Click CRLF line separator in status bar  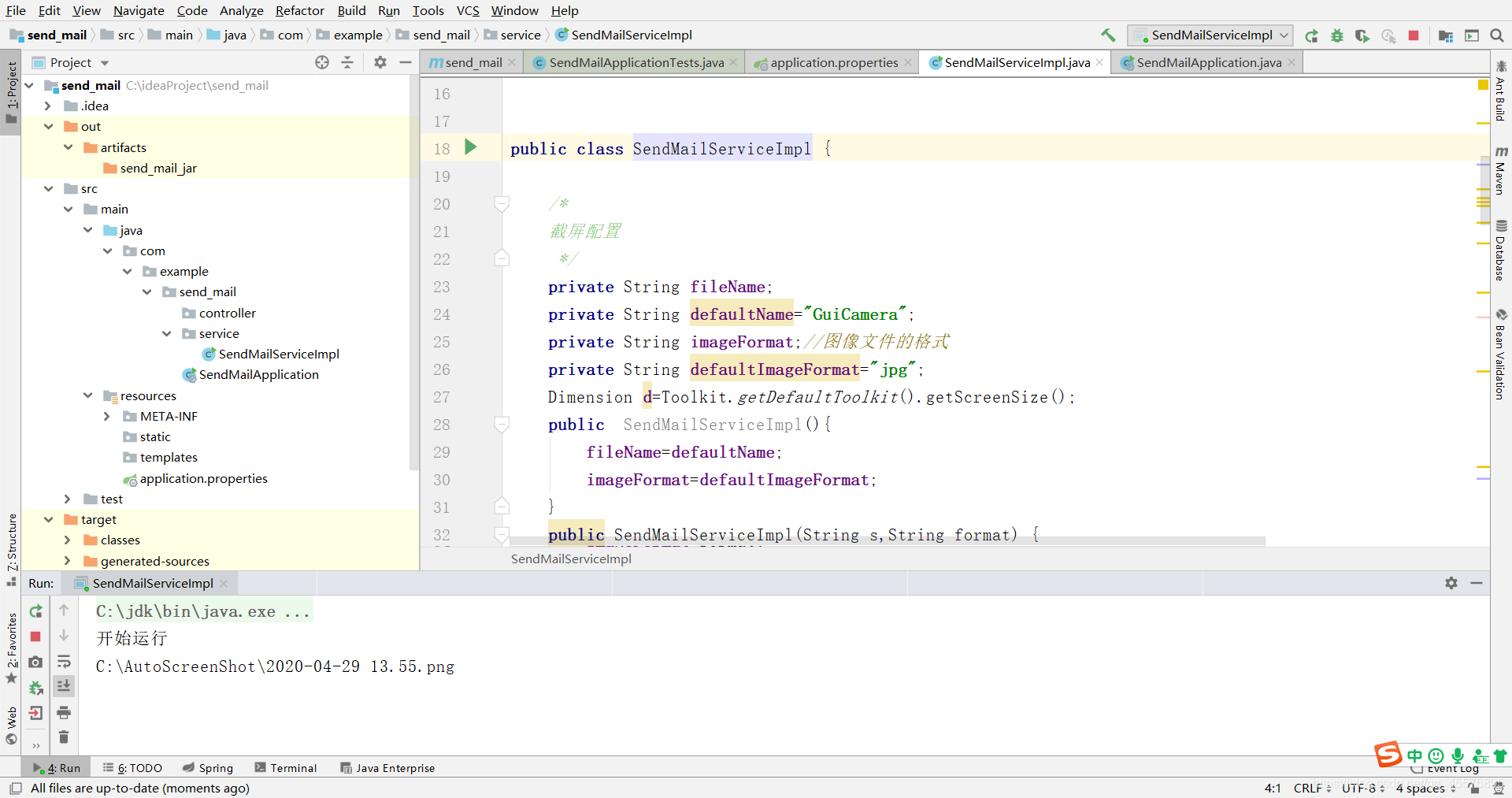tap(1312, 788)
